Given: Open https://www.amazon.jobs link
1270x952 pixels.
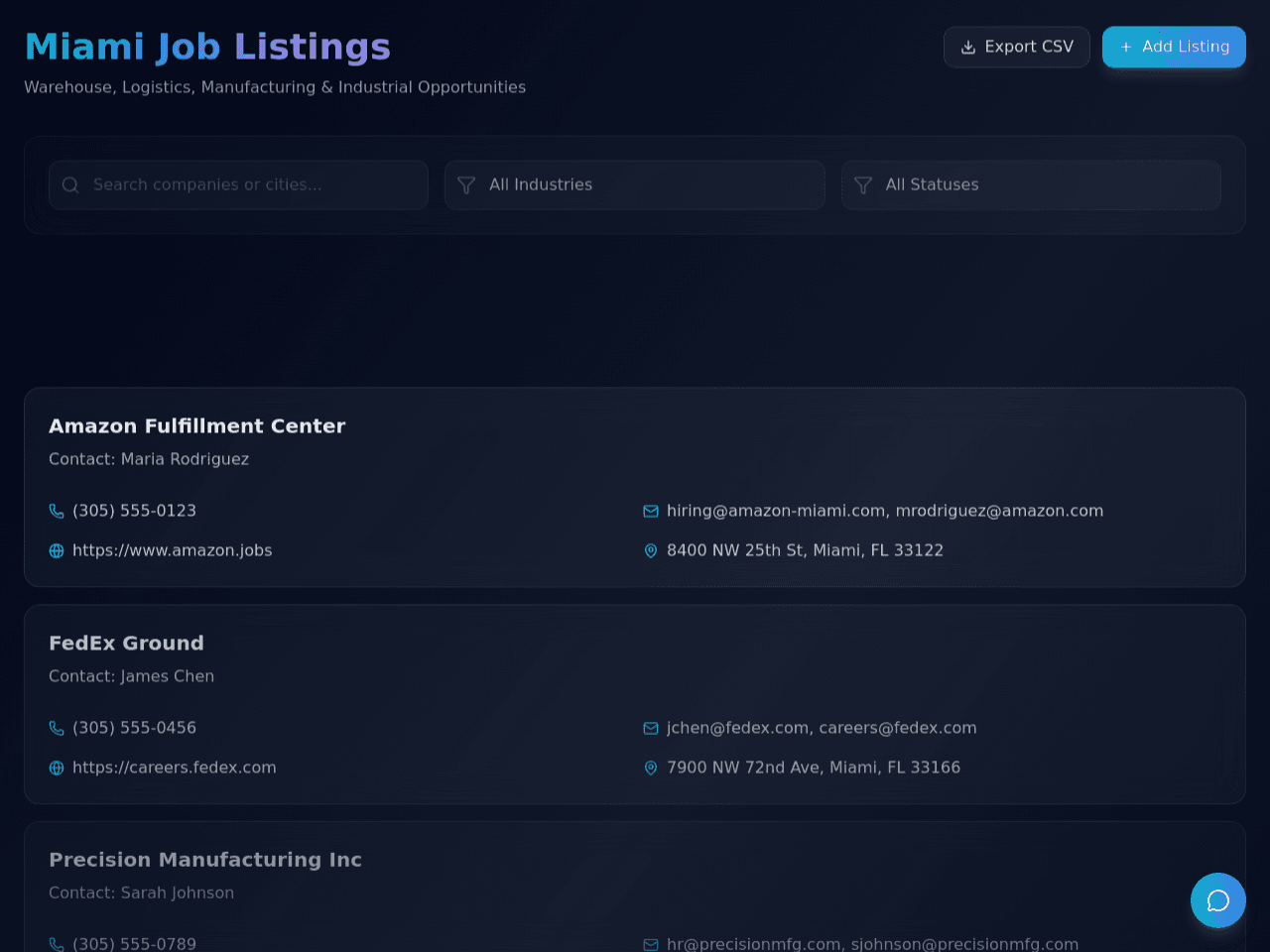Looking at the screenshot, I should (173, 550).
